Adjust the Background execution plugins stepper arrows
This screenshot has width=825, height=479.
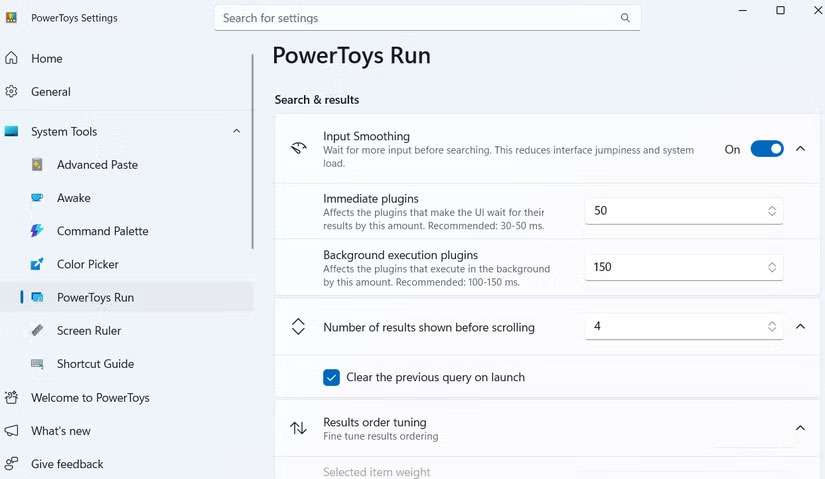coord(772,267)
